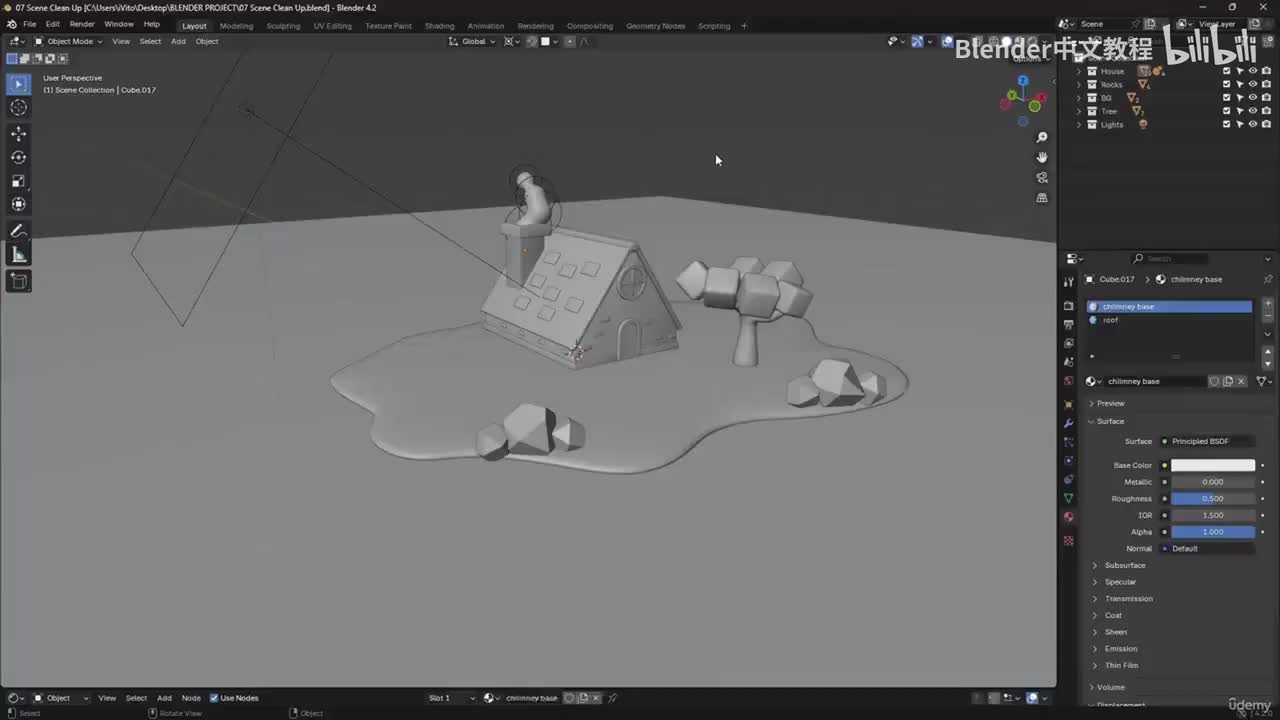Screen dimensions: 1280x720
Task: Open the Scene properties tab
Action: coord(1069,362)
